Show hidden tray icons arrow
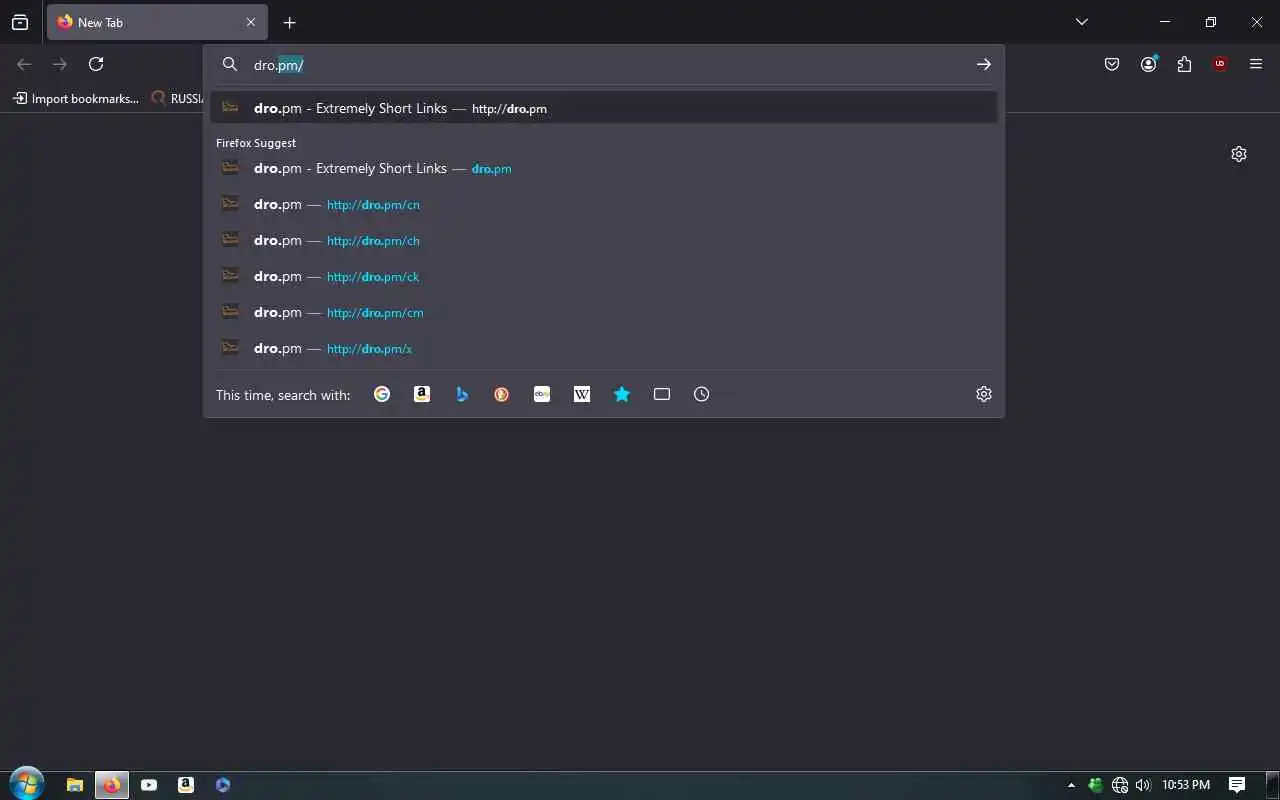Screen dimensions: 1280x800 tap(1072, 785)
